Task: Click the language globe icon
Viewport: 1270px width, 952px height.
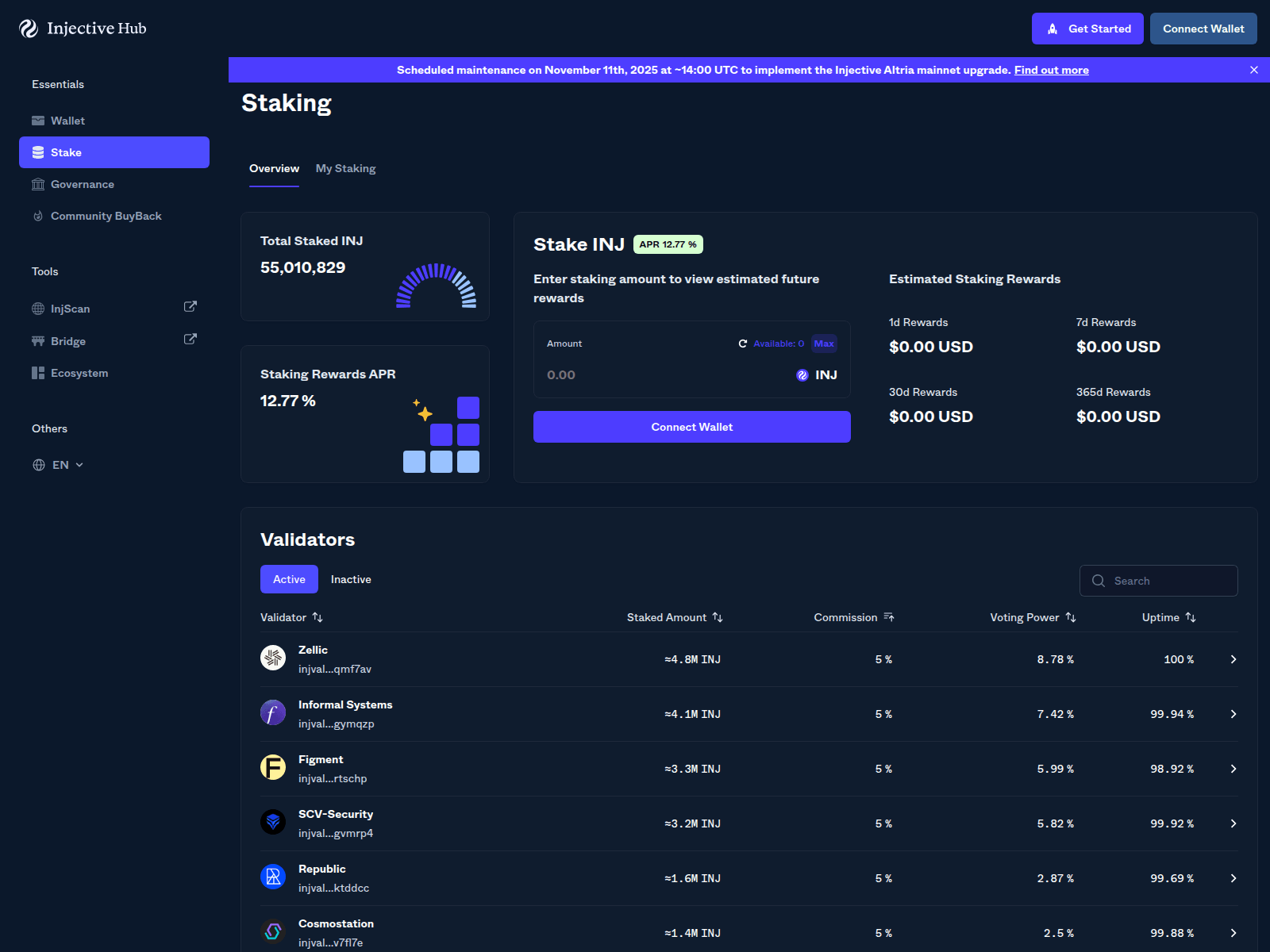Action: [39, 465]
